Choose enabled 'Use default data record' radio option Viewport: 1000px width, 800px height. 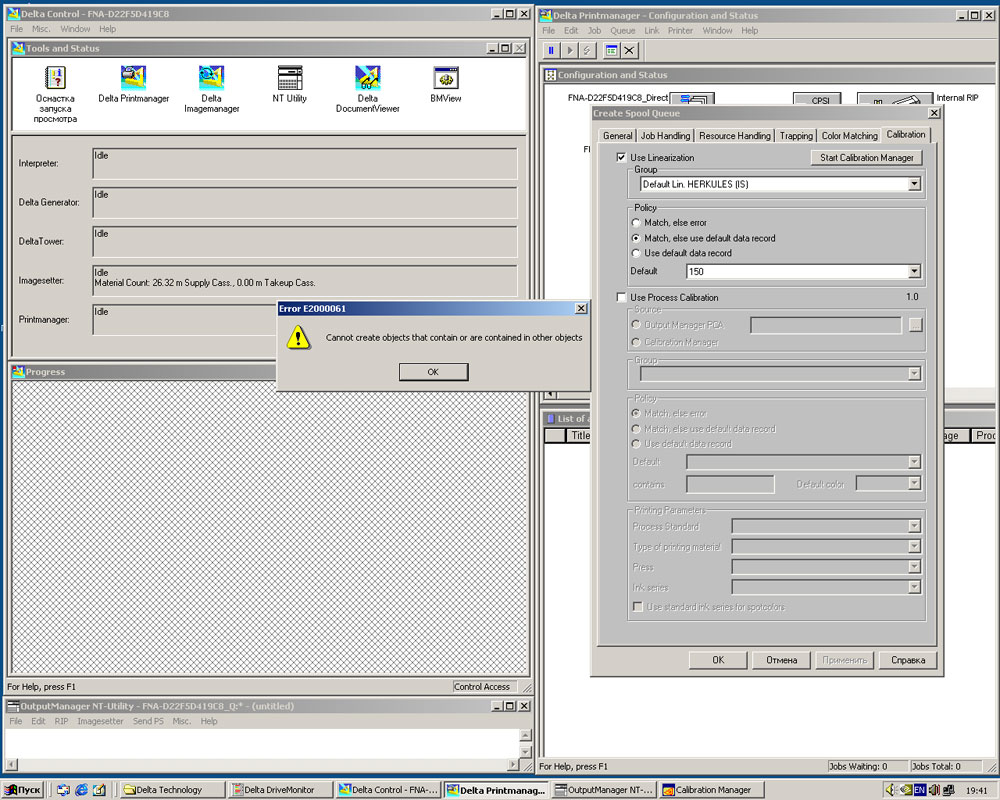635,253
